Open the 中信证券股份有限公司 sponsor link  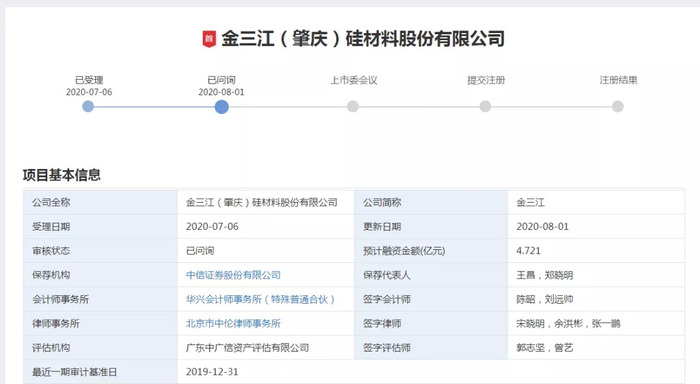pyautogui.click(x=233, y=275)
